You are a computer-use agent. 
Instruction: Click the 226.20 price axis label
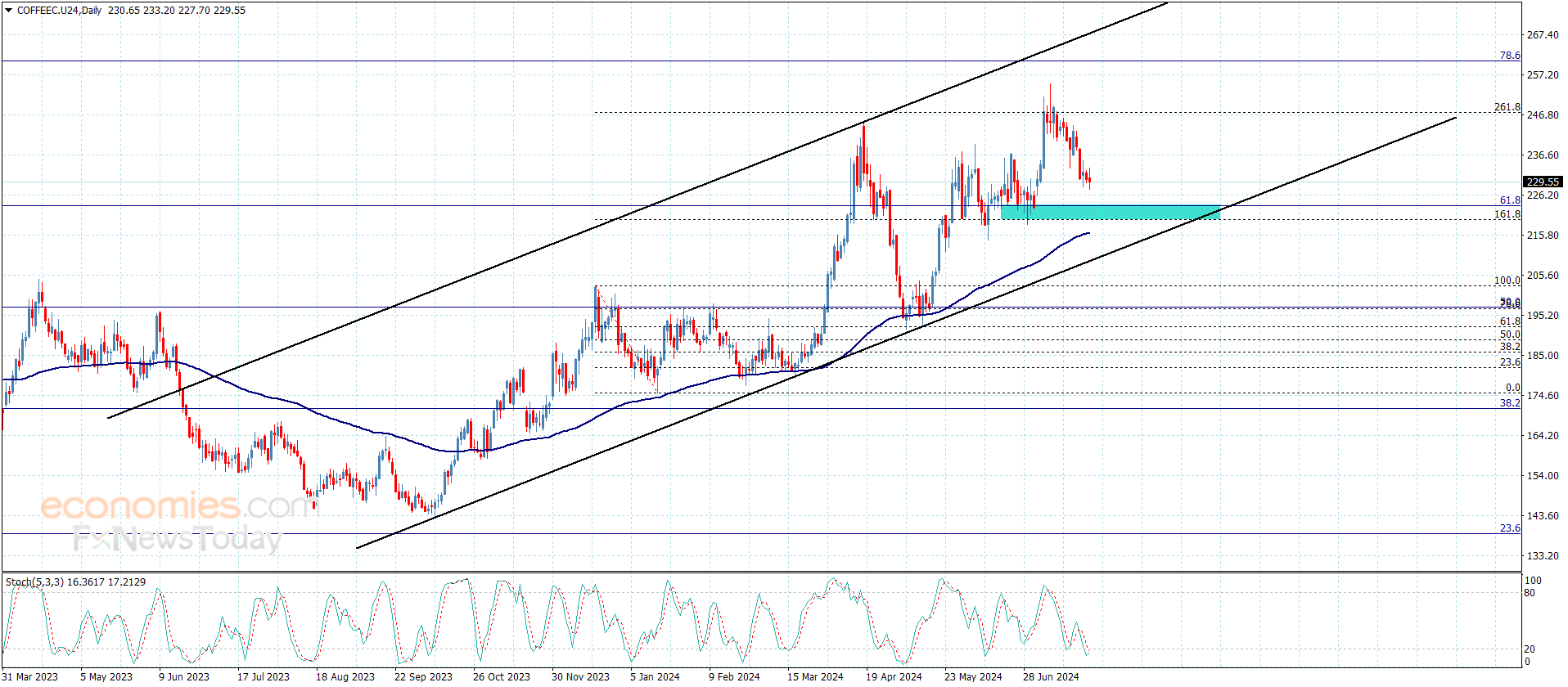1543,195
